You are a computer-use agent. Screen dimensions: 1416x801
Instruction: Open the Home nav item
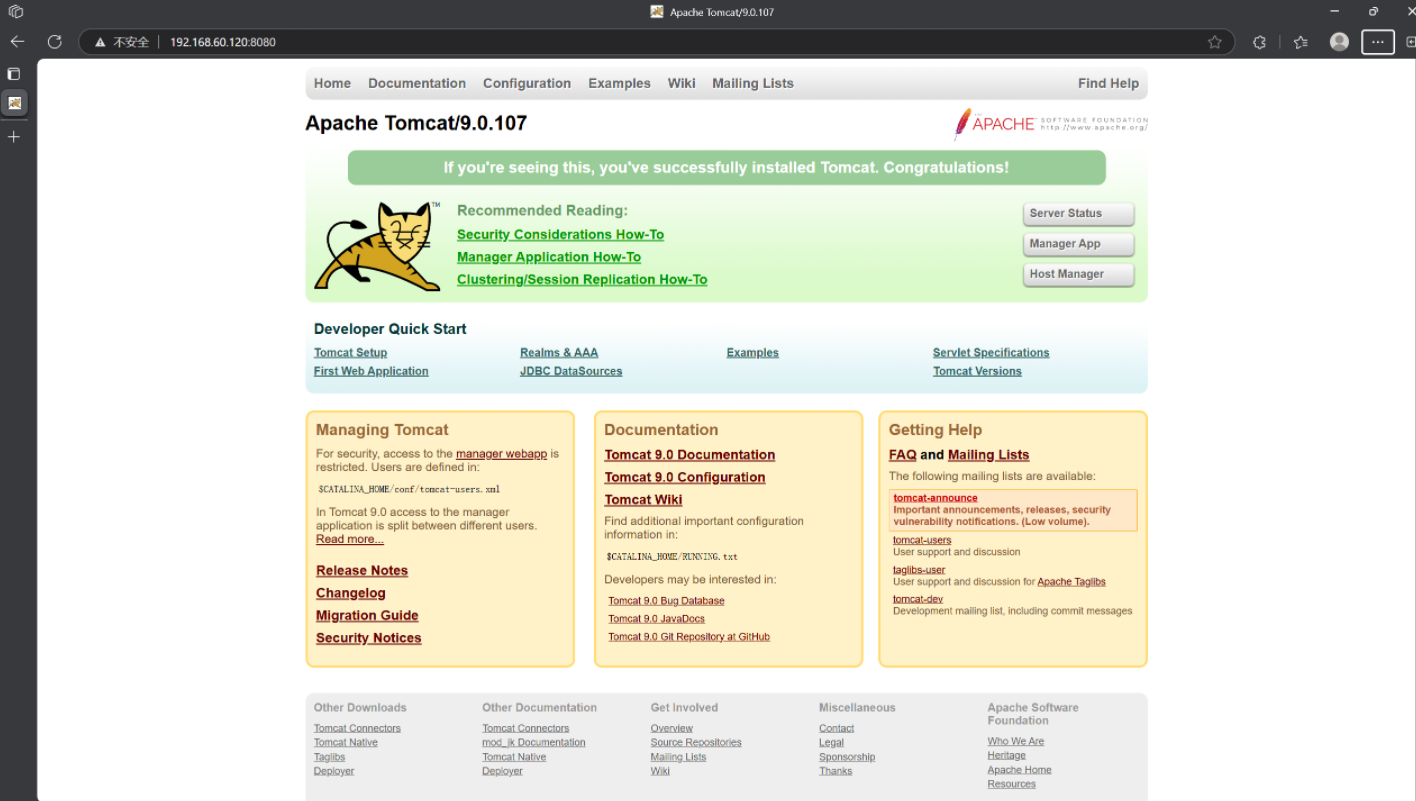332,84
